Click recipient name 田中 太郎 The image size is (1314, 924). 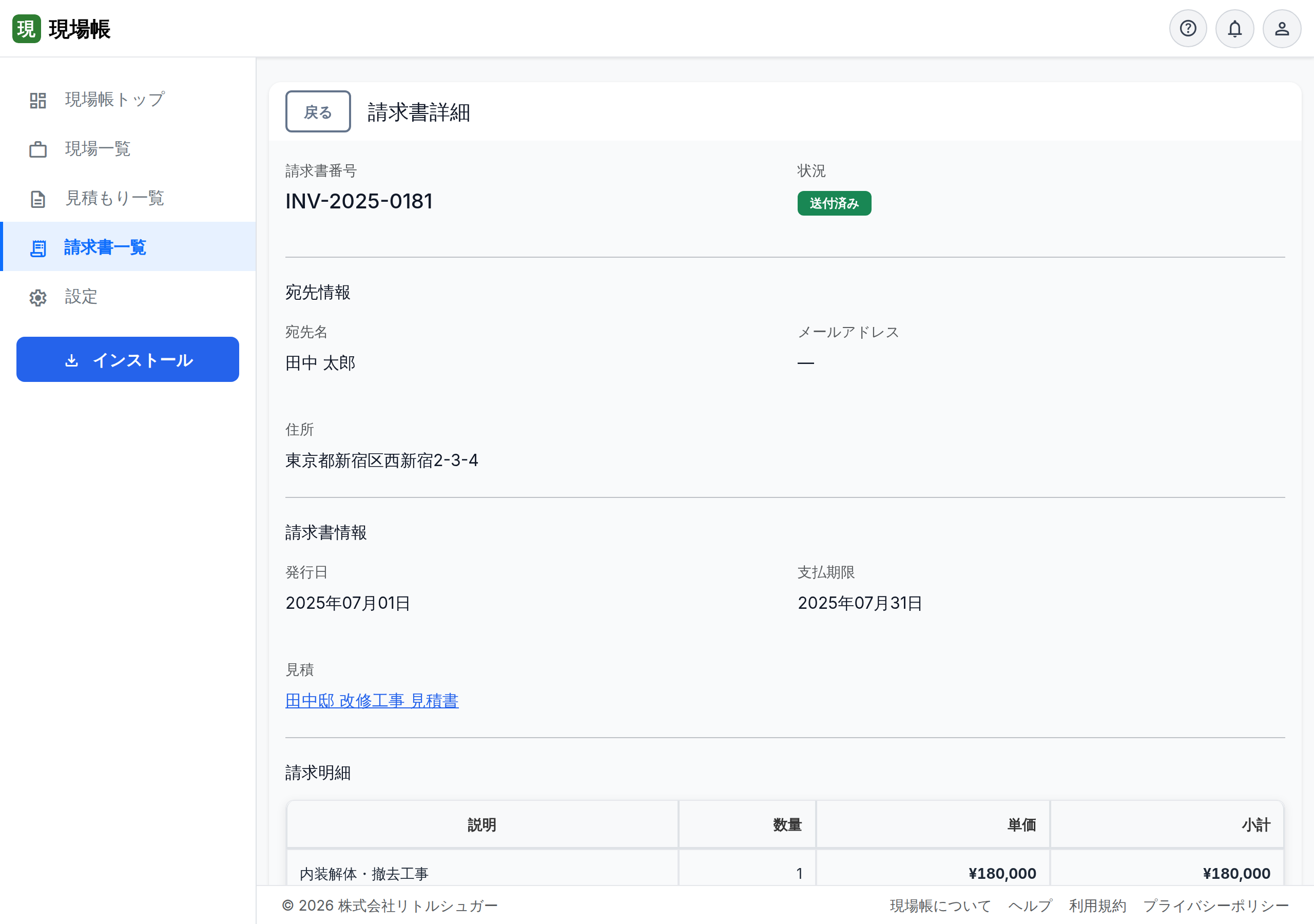[320, 363]
